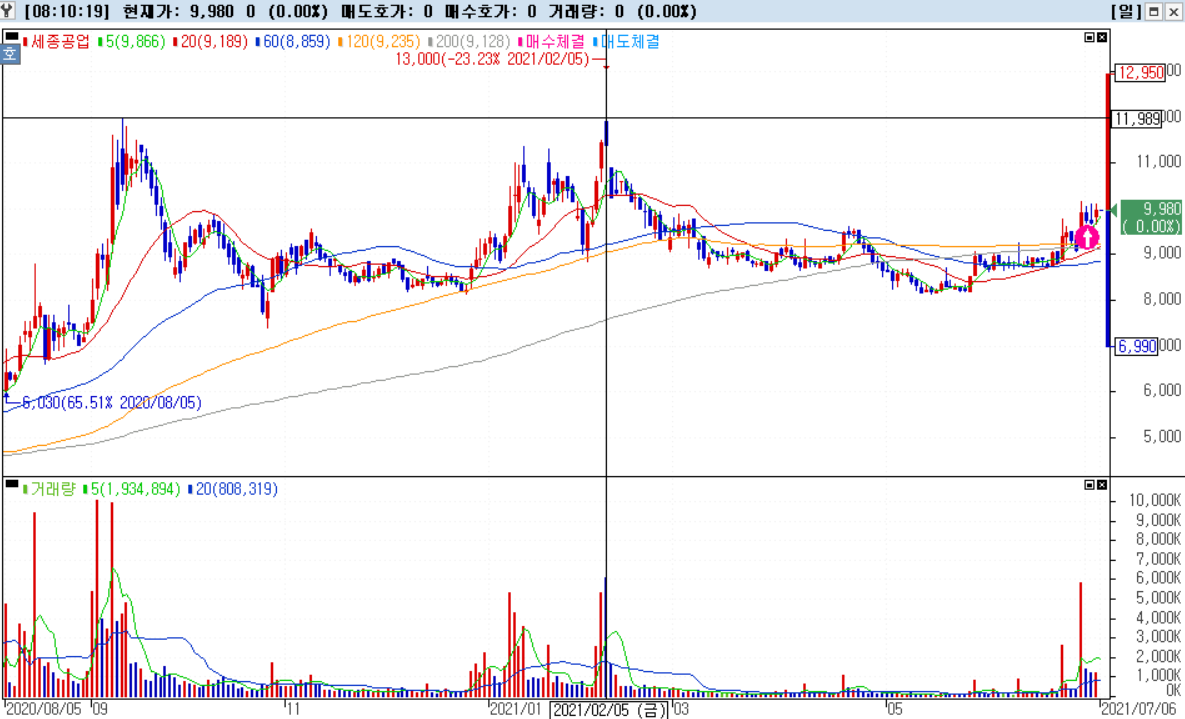Click the 11,989 crosshair price label
This screenshot has width=1185, height=719.
(1137, 118)
